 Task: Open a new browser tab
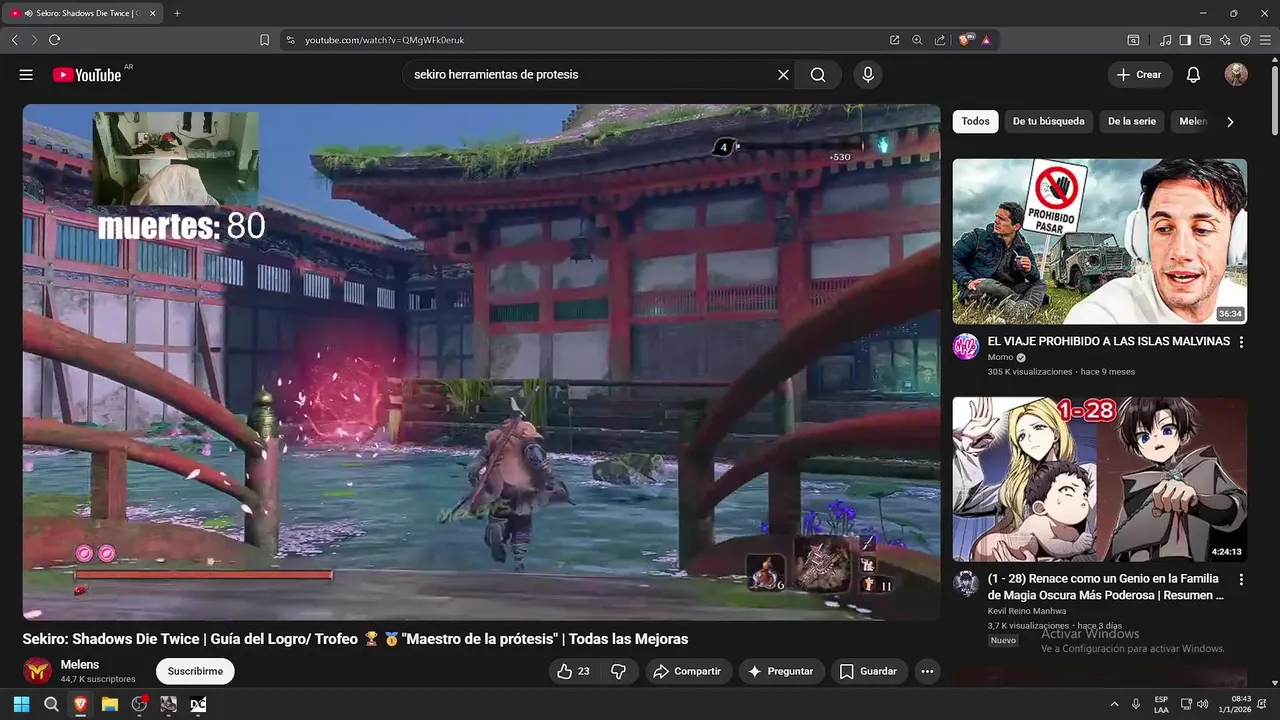177,13
